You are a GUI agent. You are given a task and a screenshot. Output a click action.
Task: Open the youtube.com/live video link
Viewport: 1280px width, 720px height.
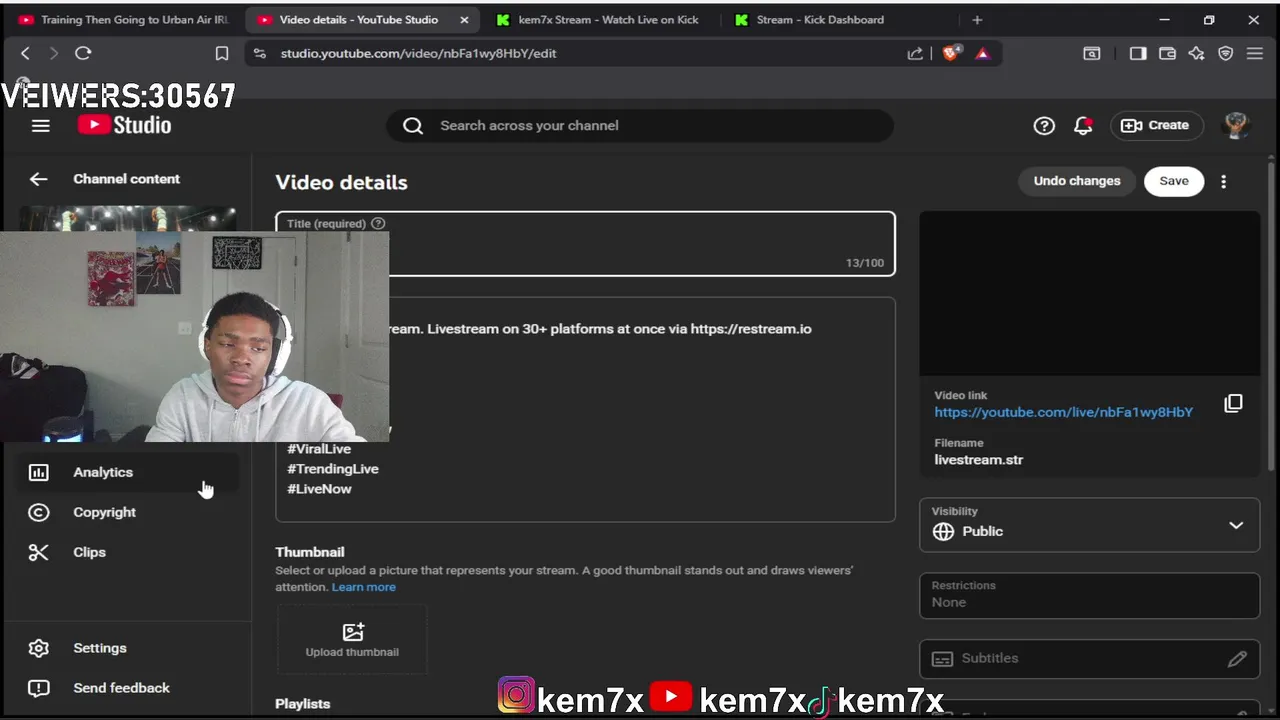[x=1063, y=412]
